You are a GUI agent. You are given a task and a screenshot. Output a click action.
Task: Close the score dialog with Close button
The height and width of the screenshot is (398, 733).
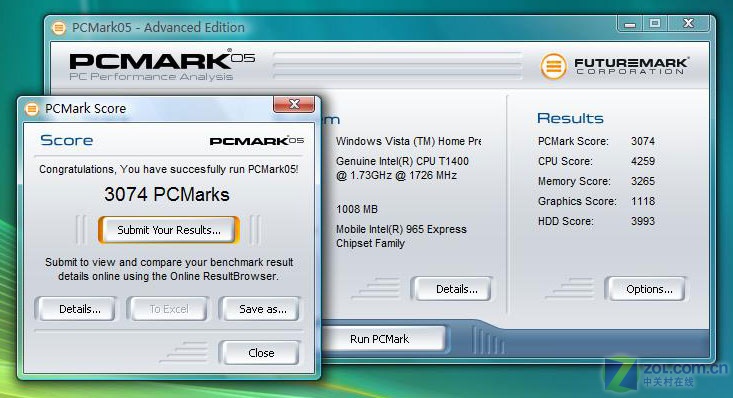[x=261, y=353]
